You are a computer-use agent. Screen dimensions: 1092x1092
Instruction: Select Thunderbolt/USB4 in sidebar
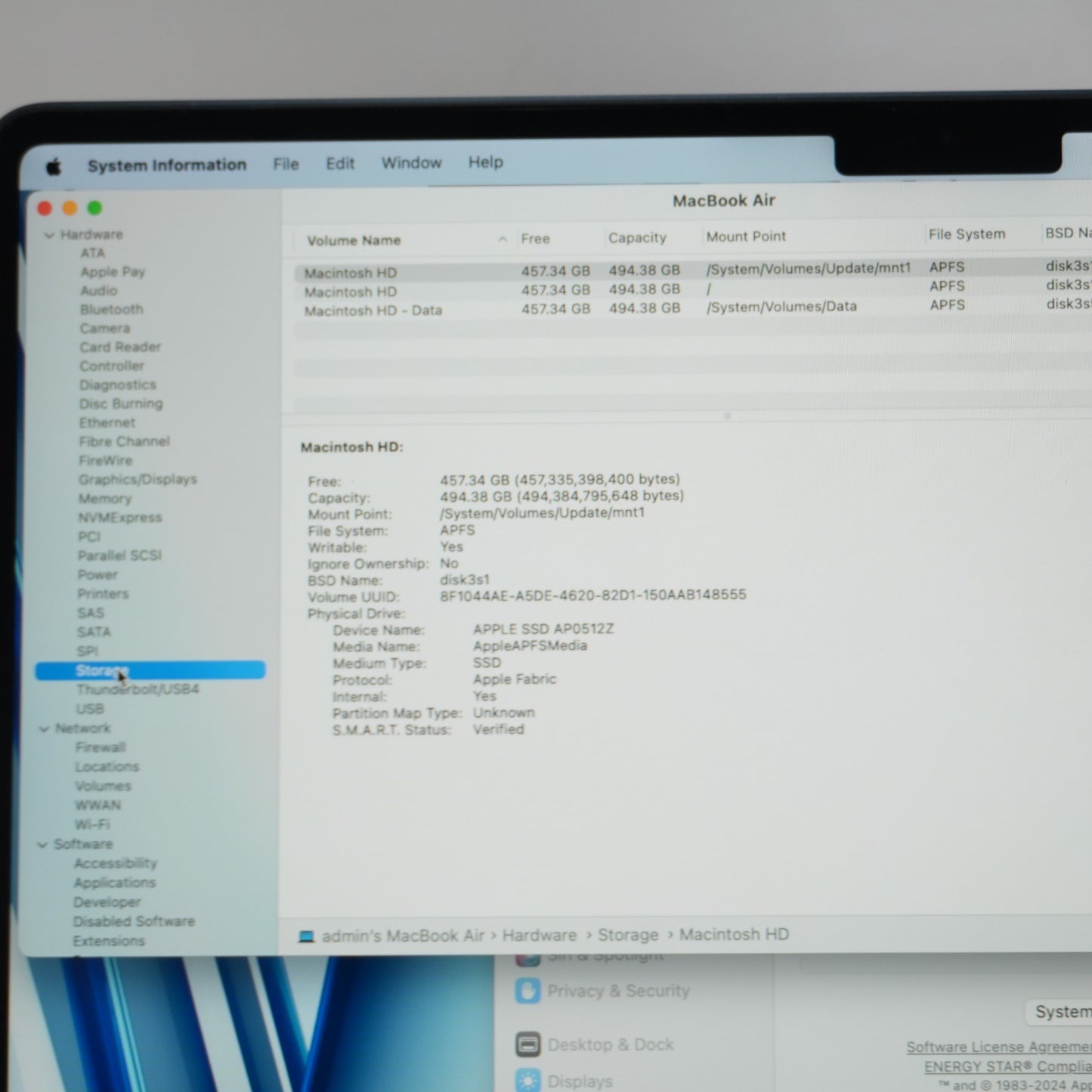[x=138, y=689]
